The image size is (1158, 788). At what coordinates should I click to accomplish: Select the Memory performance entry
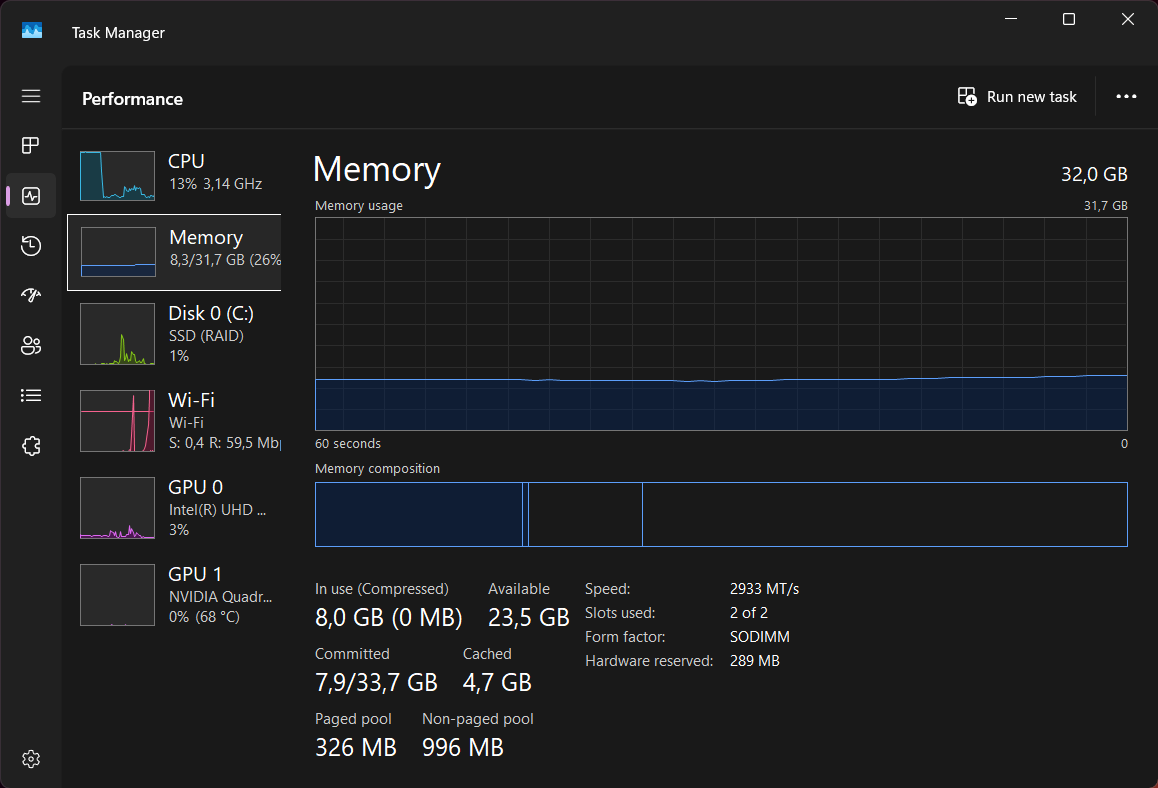tap(174, 253)
